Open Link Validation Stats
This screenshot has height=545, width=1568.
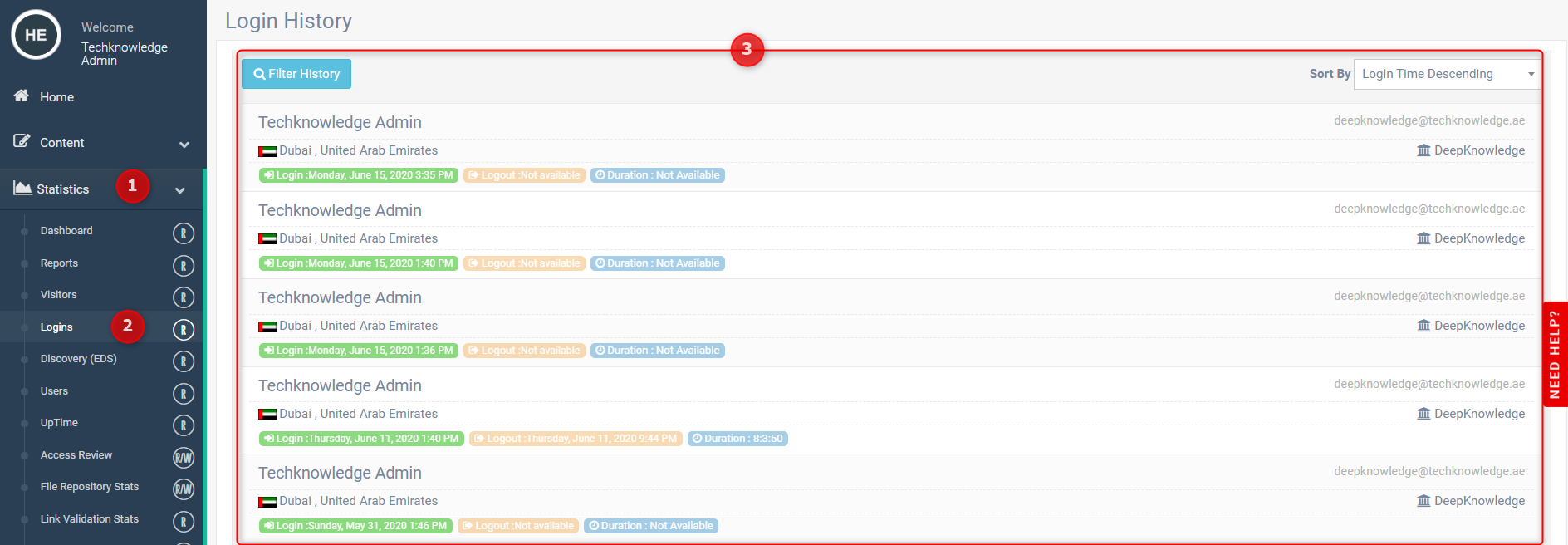tap(90, 519)
